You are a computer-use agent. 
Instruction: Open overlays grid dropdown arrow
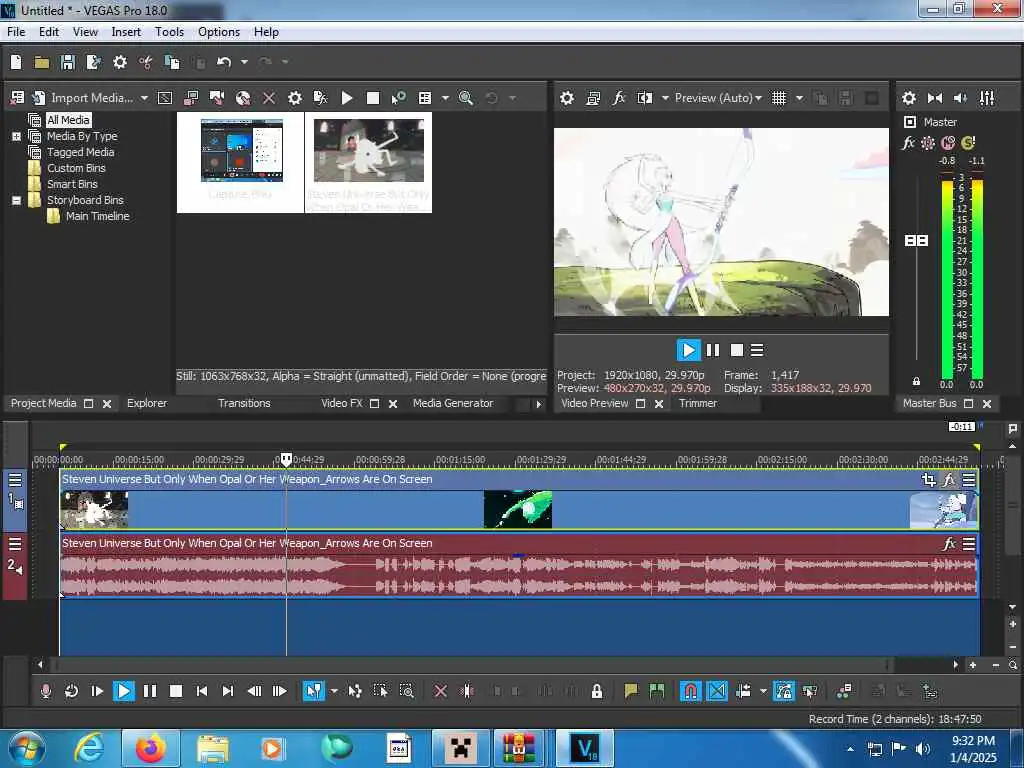click(x=799, y=98)
